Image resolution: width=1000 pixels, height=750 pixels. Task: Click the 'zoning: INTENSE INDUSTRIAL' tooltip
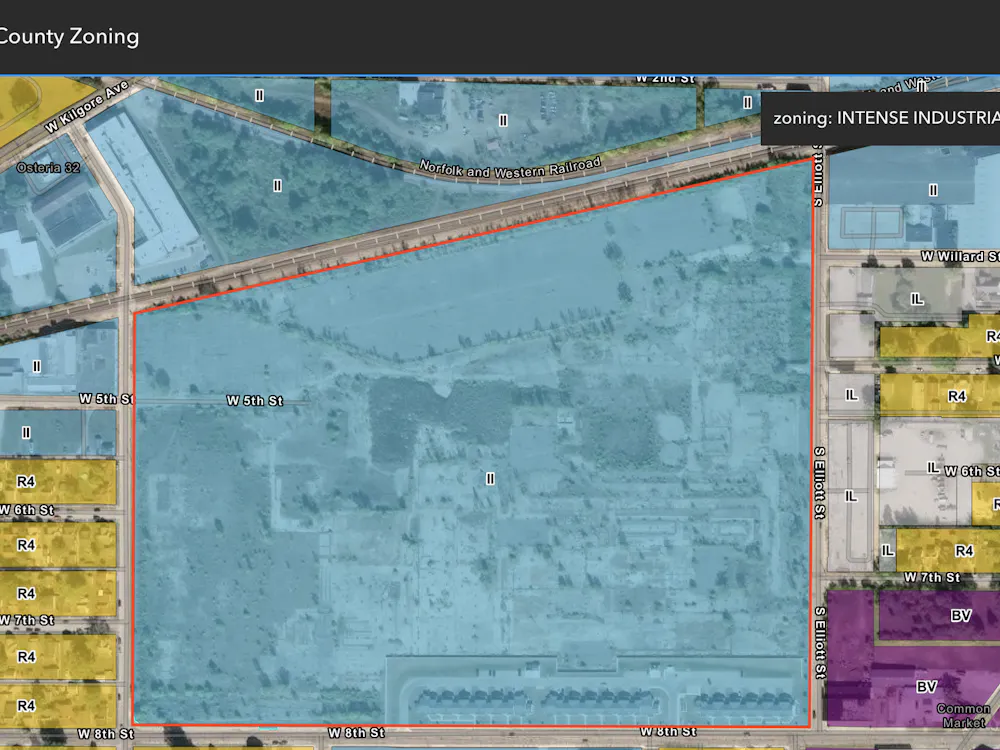pyautogui.click(x=881, y=118)
